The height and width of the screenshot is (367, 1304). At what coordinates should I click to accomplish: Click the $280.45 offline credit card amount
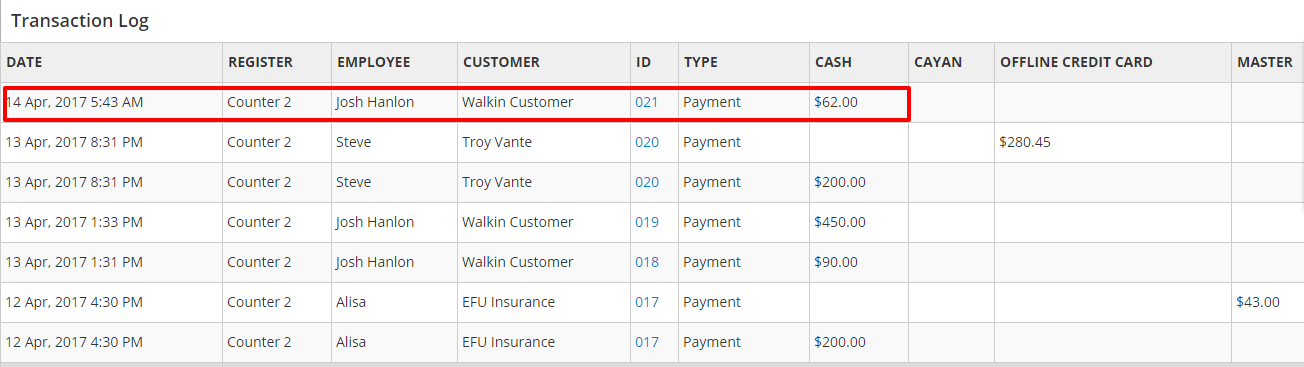[1025, 142]
